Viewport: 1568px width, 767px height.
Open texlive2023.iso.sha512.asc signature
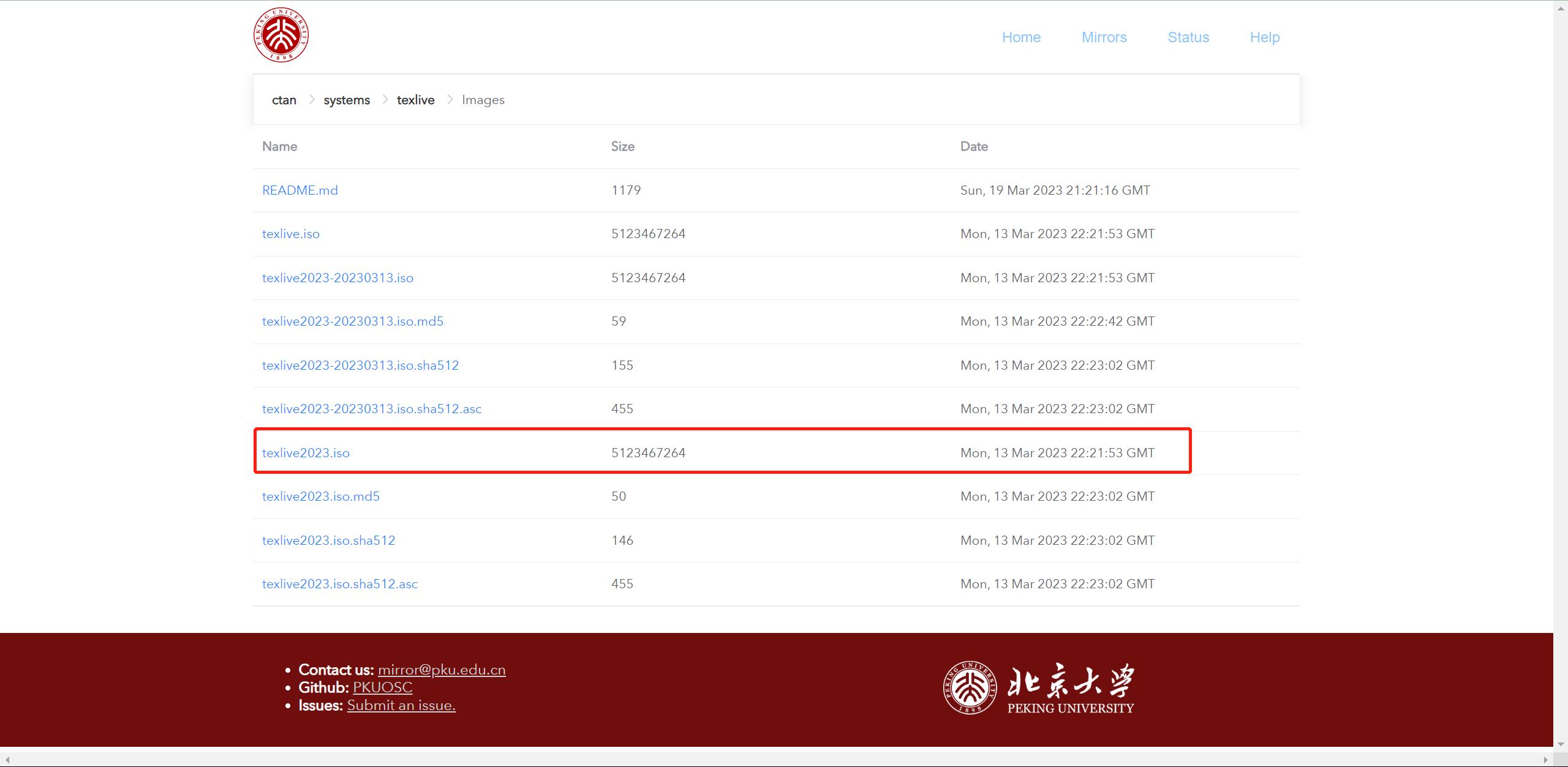pos(340,584)
